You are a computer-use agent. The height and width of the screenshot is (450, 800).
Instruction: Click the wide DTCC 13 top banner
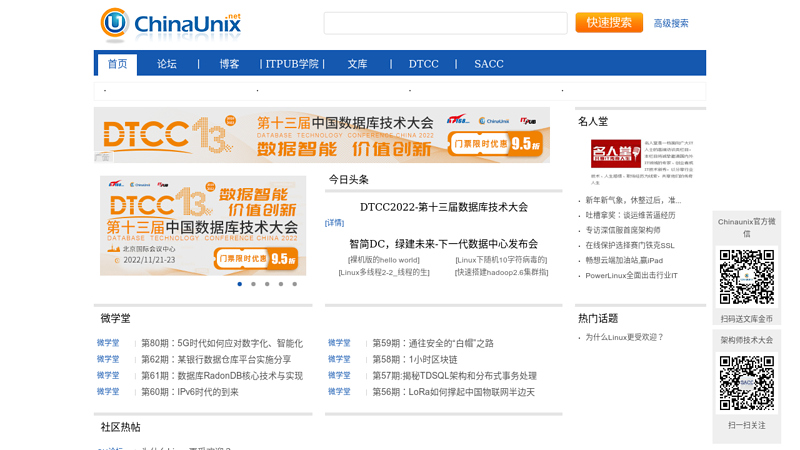click(x=322, y=135)
